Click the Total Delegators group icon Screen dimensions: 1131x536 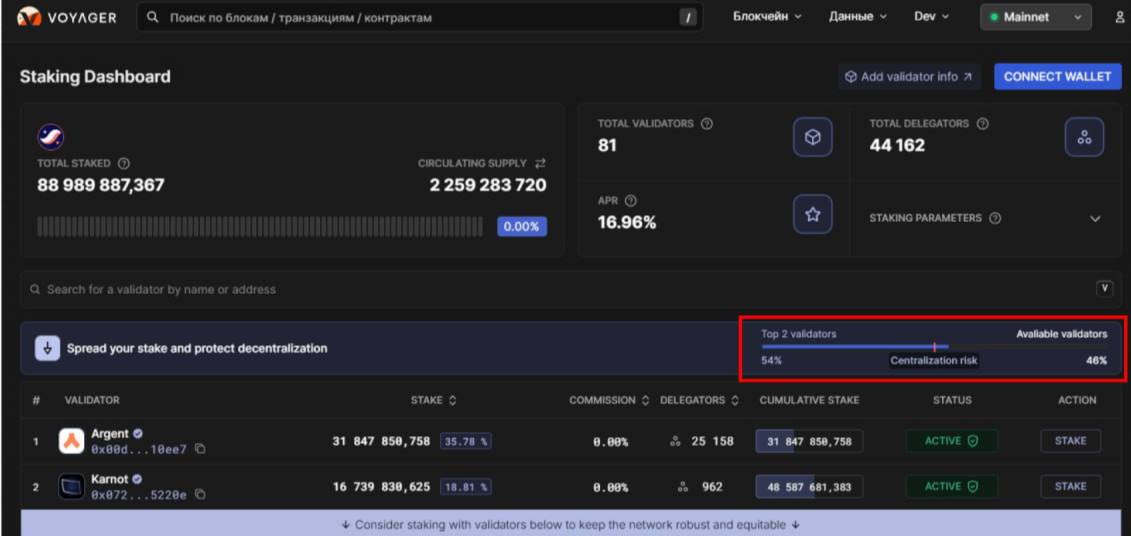coord(1084,138)
